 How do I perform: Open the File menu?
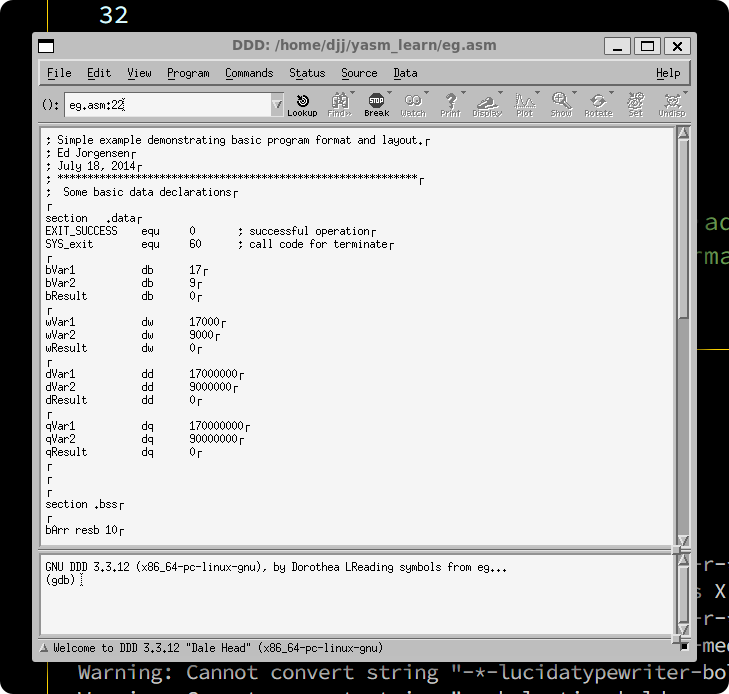tap(59, 73)
